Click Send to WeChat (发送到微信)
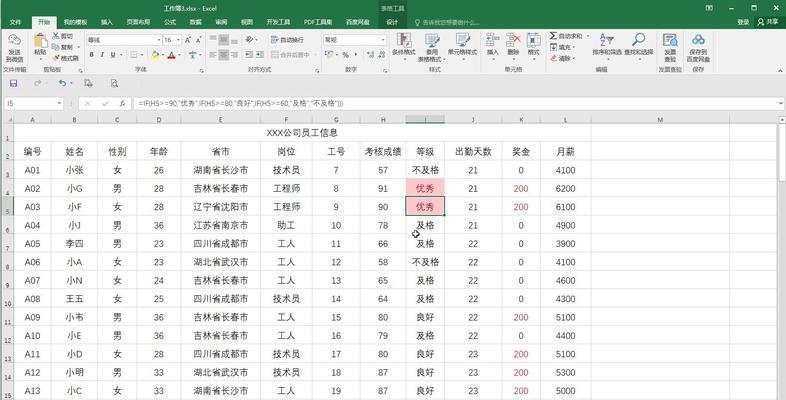The height and width of the screenshot is (400, 786). pyautogui.click(x=15, y=49)
